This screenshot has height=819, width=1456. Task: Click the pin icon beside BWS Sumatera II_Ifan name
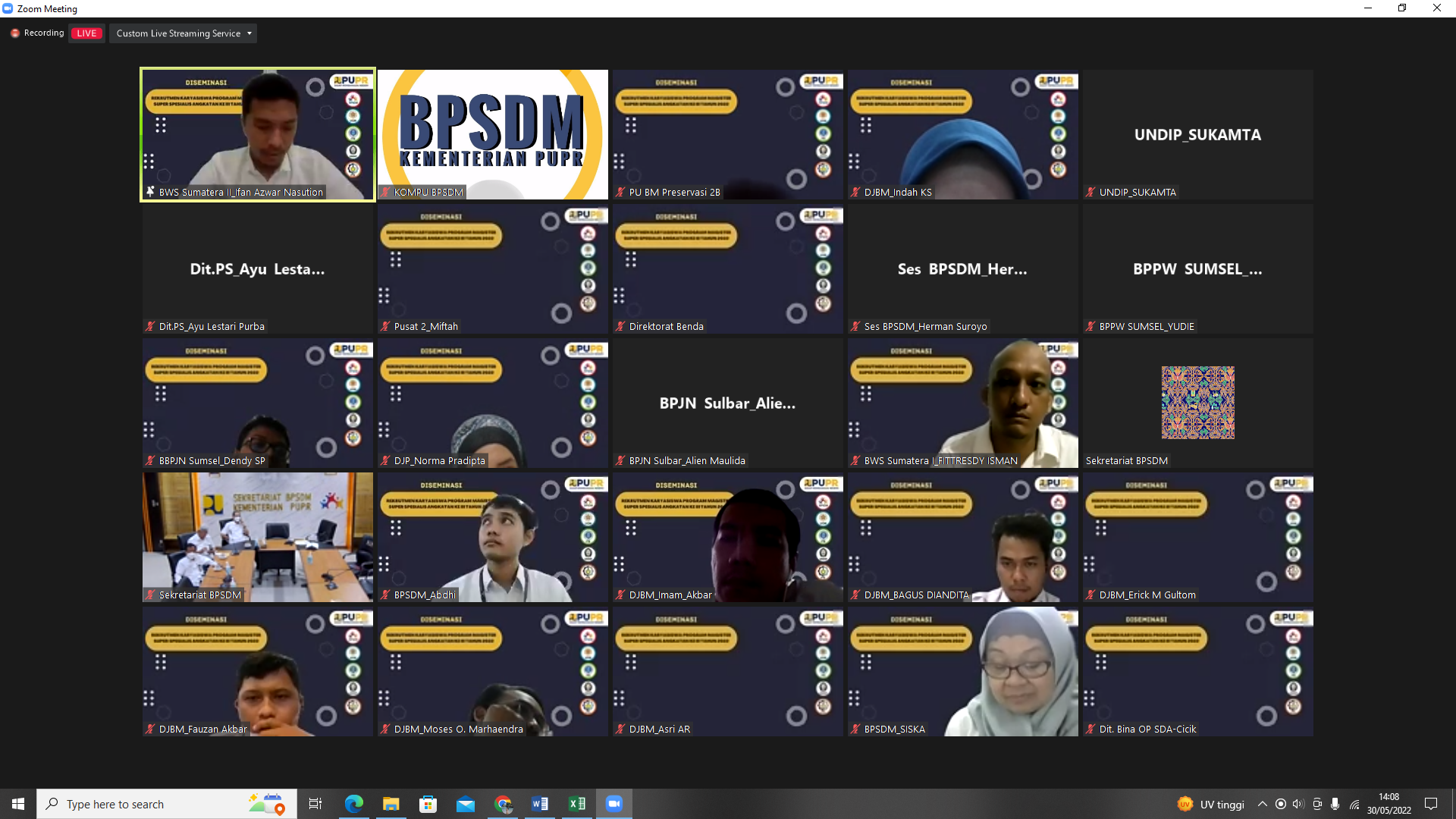pyautogui.click(x=151, y=192)
